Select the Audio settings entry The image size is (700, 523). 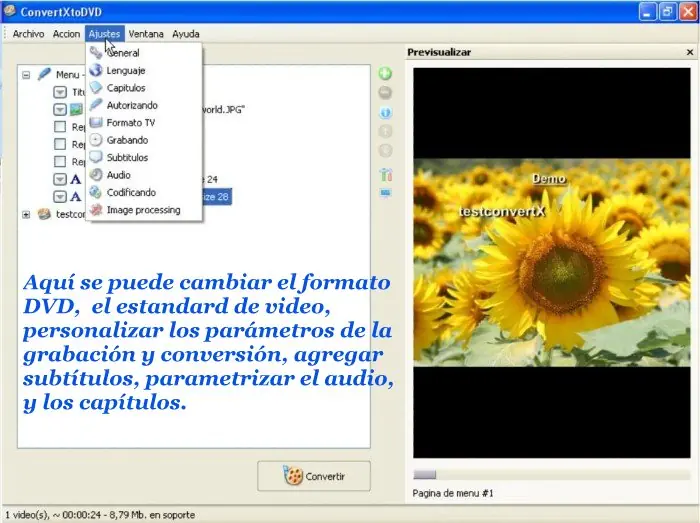[x=118, y=175]
